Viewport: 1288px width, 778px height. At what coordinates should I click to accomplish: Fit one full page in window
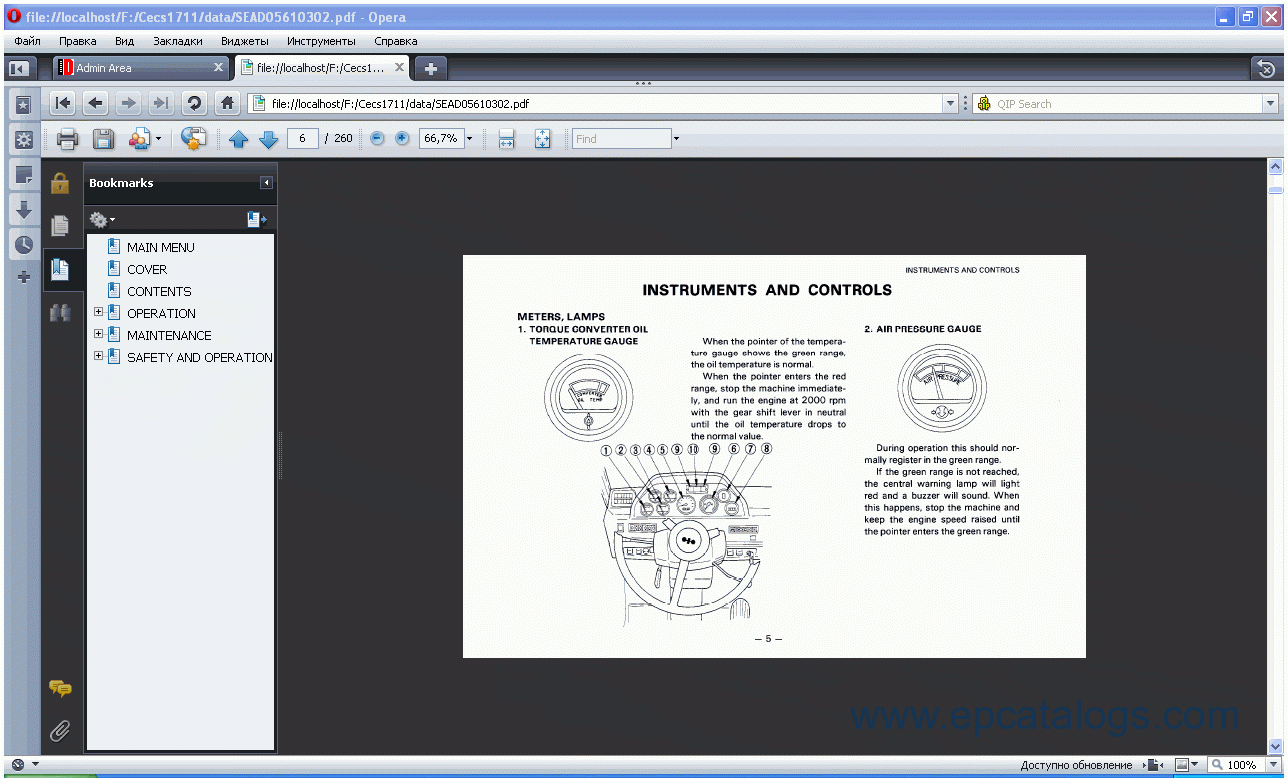[542, 139]
